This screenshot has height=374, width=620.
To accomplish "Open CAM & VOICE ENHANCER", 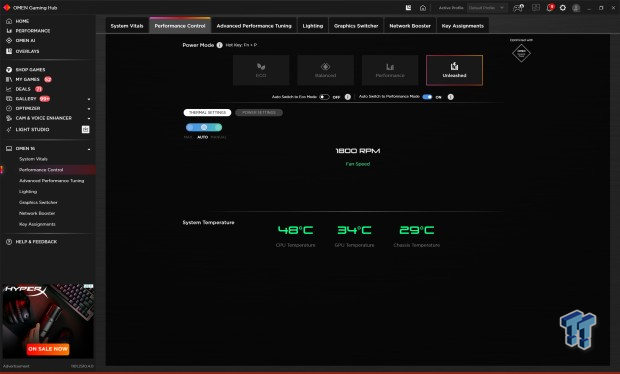I will coord(43,118).
